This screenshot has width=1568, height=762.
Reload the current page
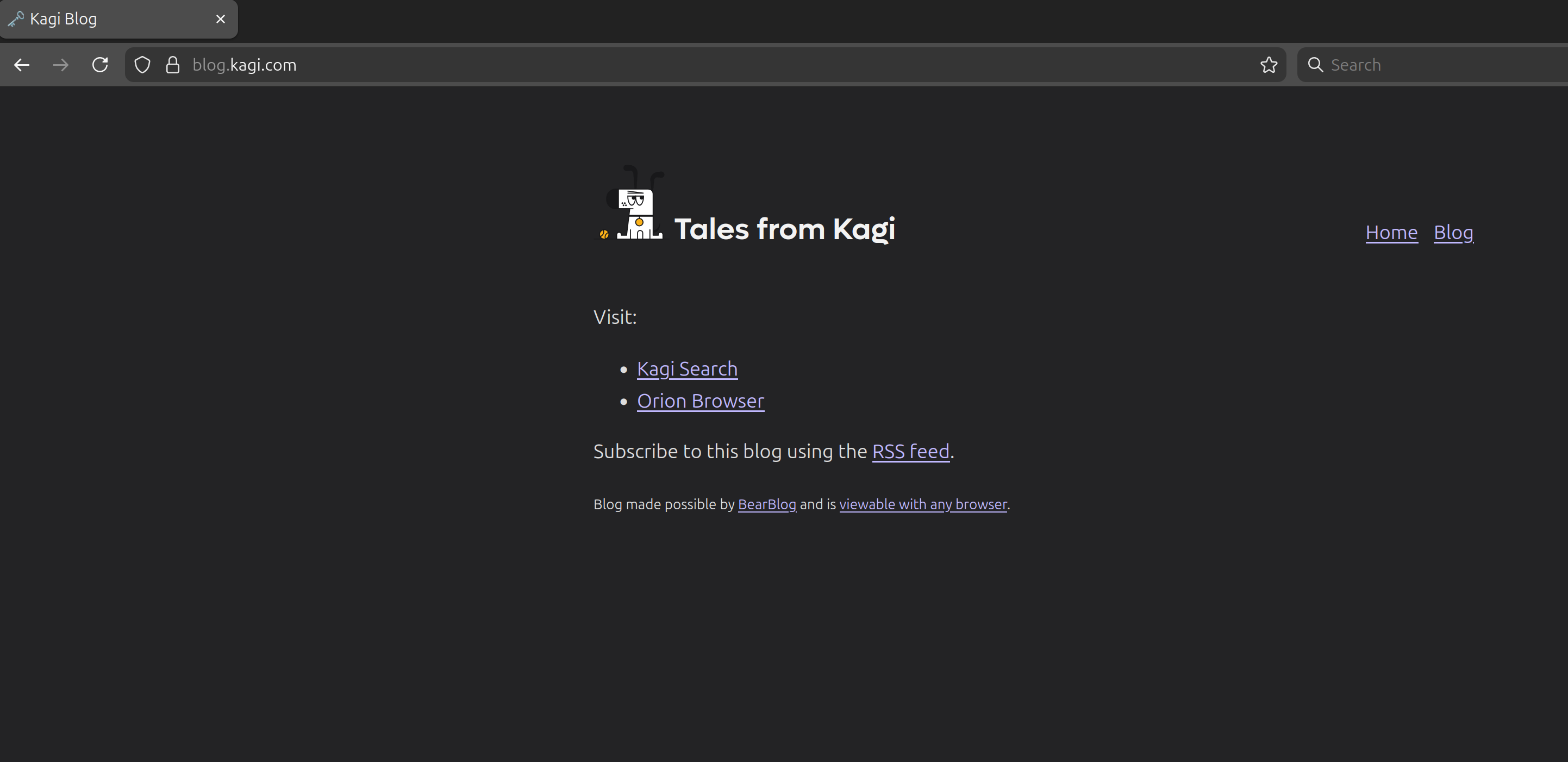pos(100,65)
